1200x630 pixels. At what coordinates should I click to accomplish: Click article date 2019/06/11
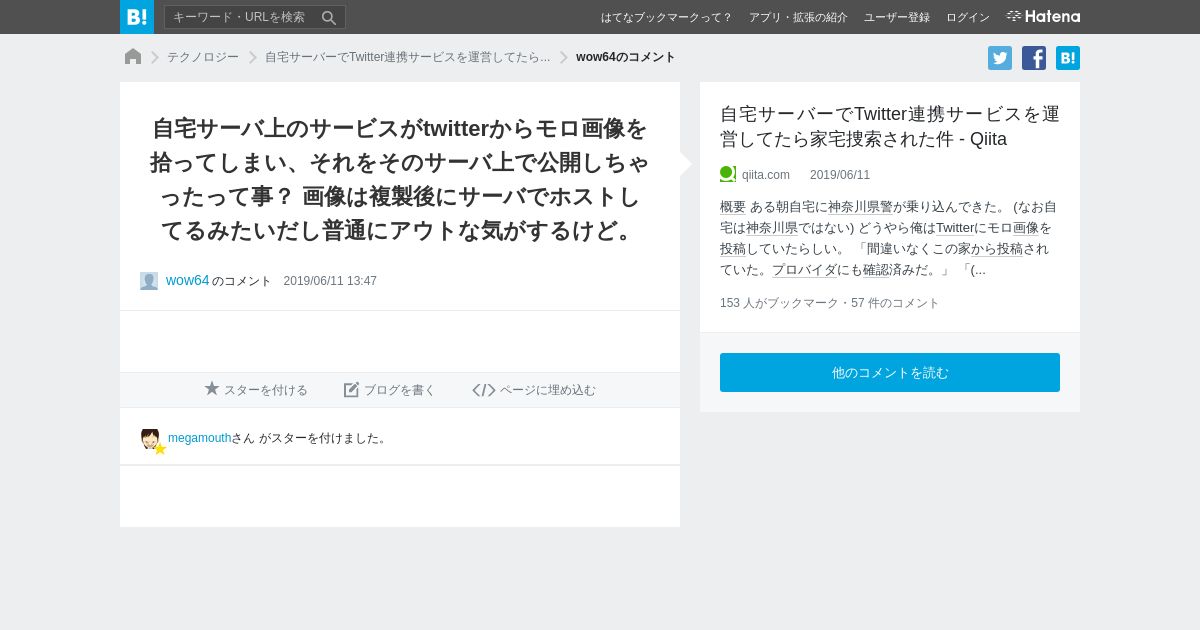(x=840, y=175)
